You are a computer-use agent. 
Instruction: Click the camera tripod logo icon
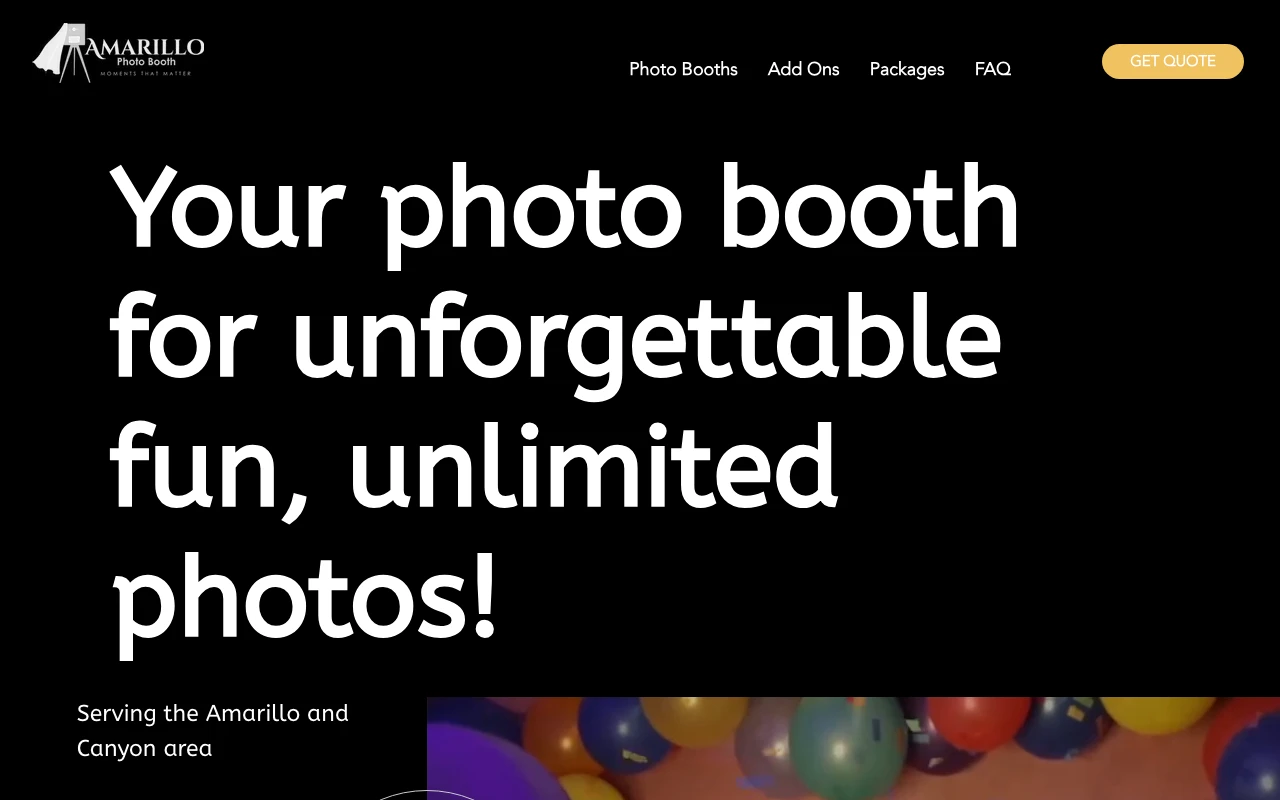click(x=63, y=52)
